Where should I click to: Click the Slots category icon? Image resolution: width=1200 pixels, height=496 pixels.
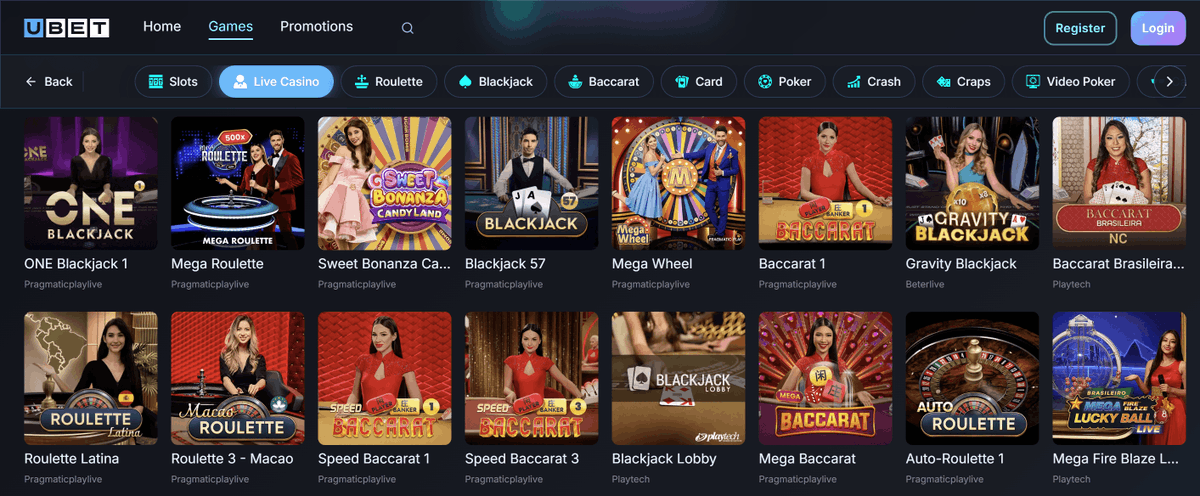click(156, 82)
